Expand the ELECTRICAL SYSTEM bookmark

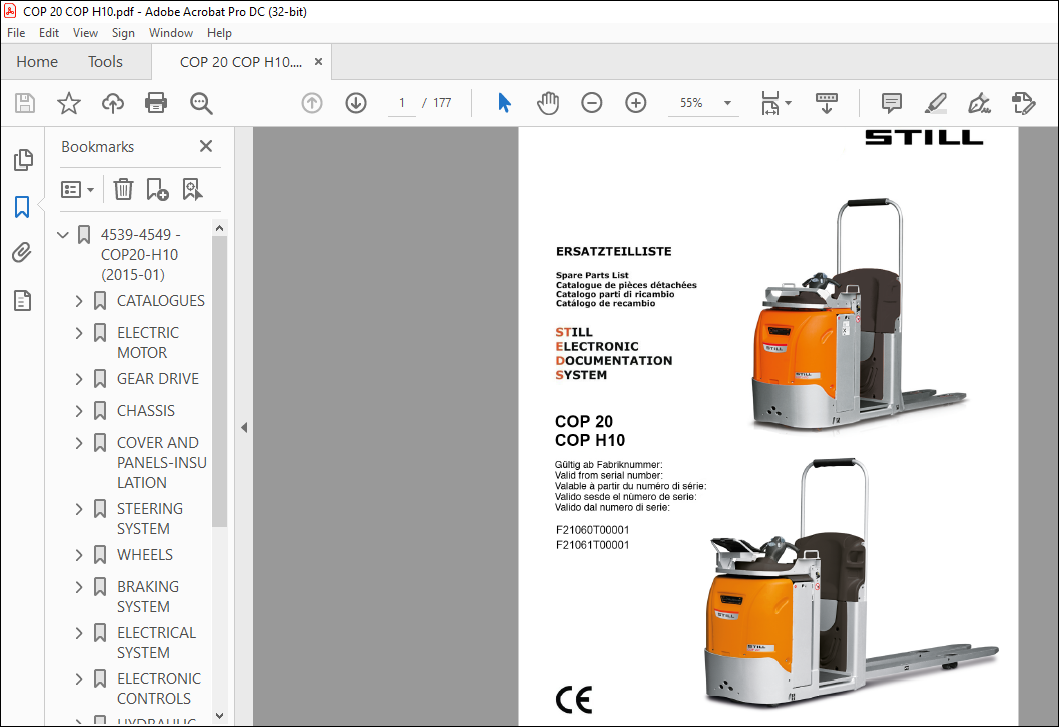79,633
